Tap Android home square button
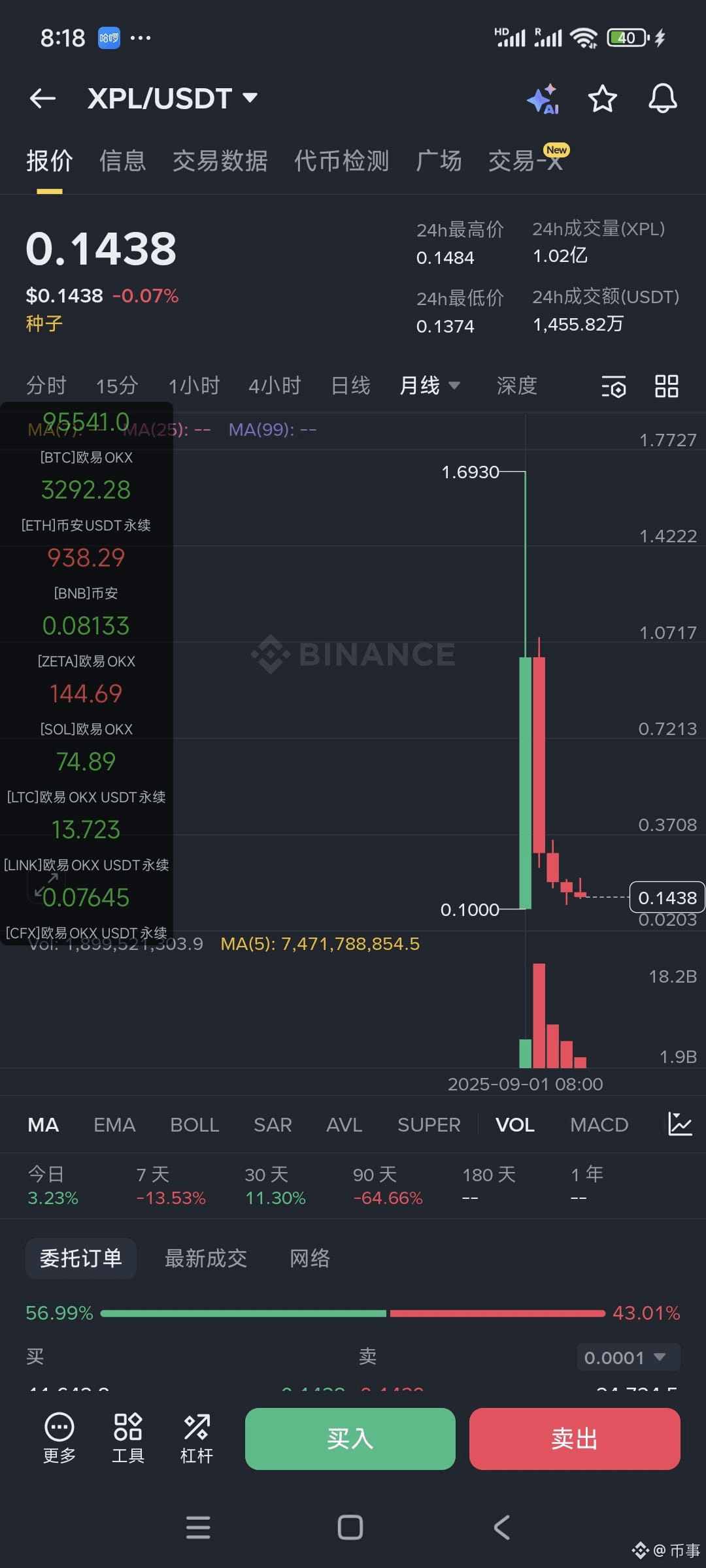706x1568 pixels. (350, 1527)
